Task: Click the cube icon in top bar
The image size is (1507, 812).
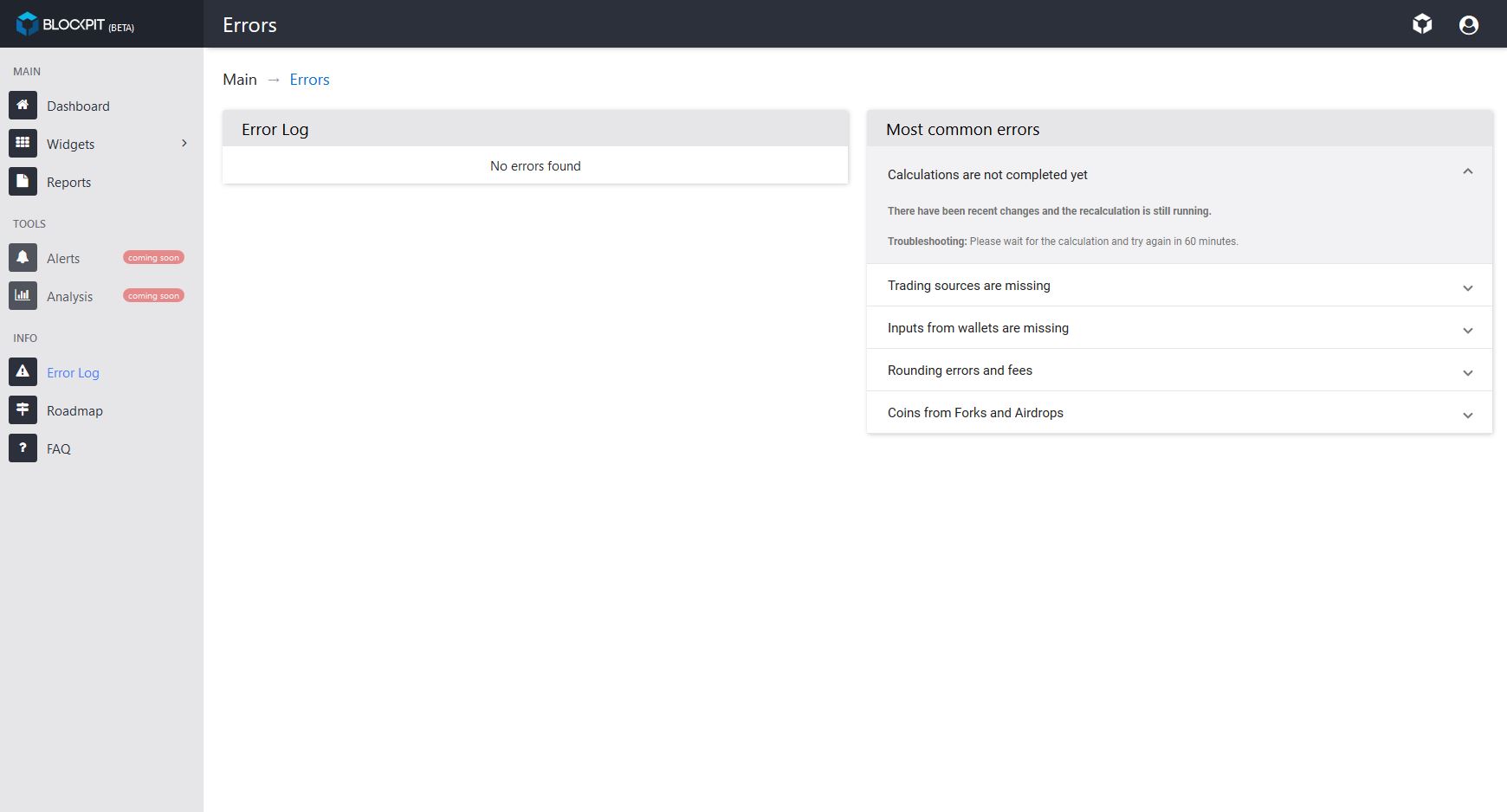Action: 1422,24
